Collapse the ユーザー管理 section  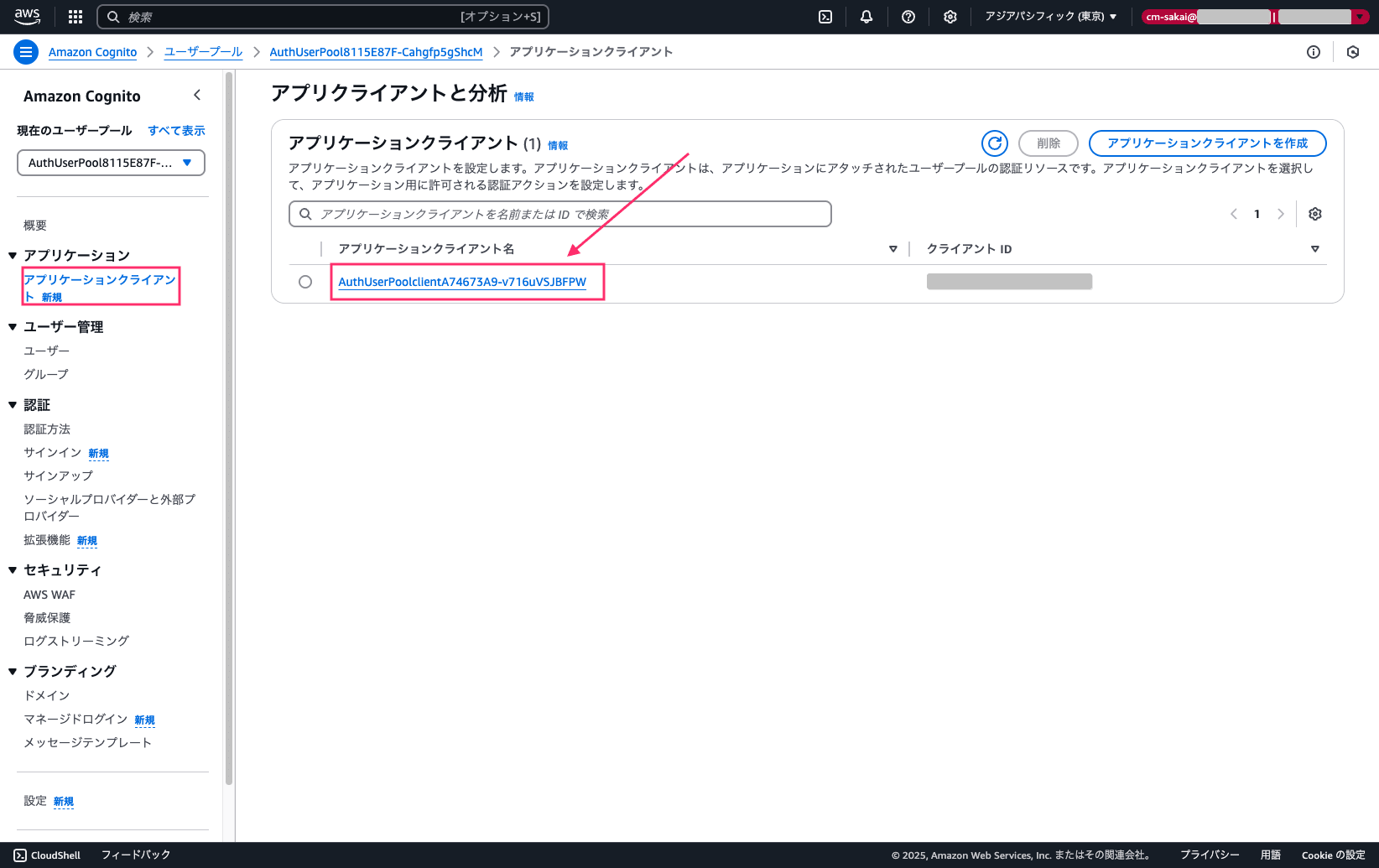[x=13, y=327]
